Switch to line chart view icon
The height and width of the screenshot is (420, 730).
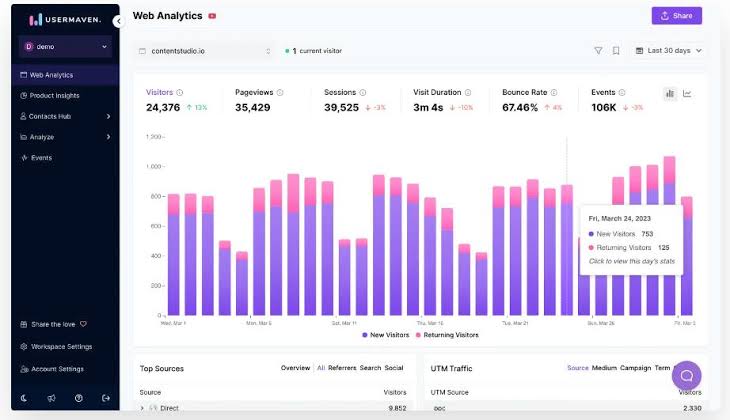[687, 94]
